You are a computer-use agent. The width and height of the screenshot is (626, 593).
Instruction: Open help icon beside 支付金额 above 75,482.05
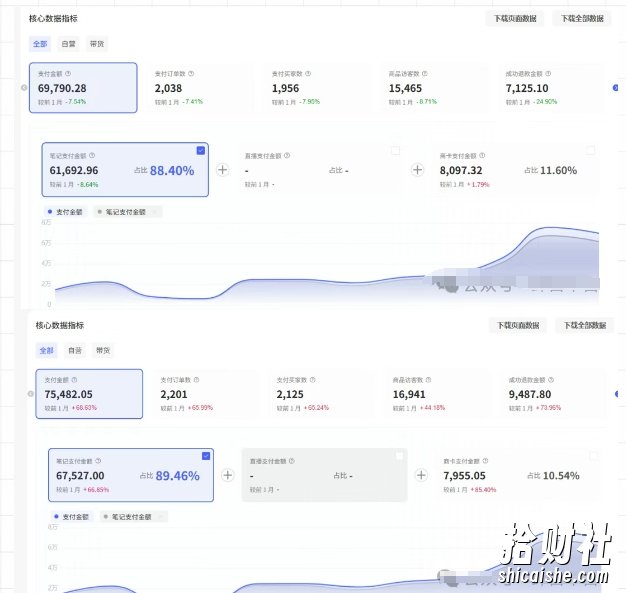point(74,380)
